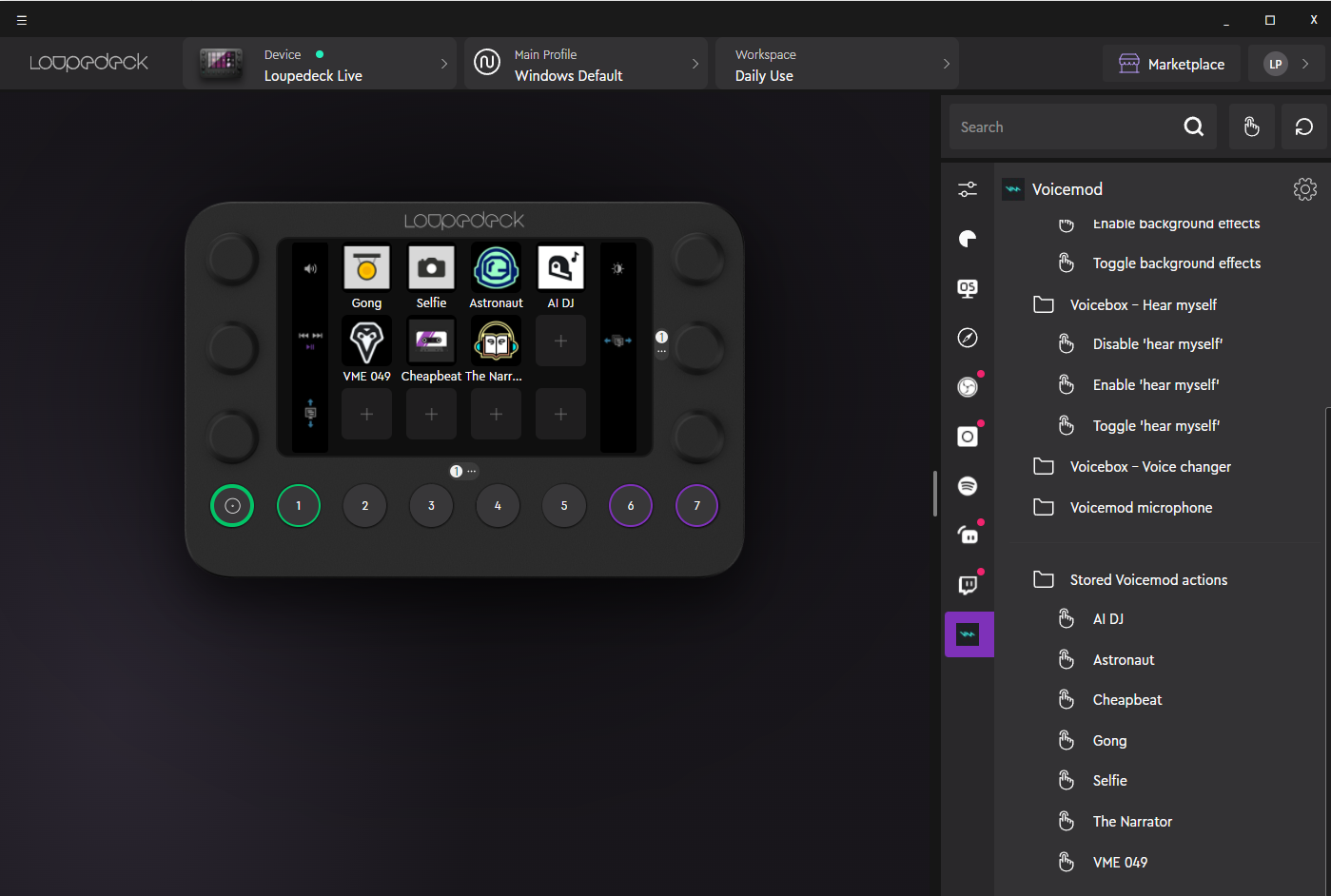This screenshot has height=896, width=1331.
Task: Select stored AI DJ action in list
Action: (1108, 619)
